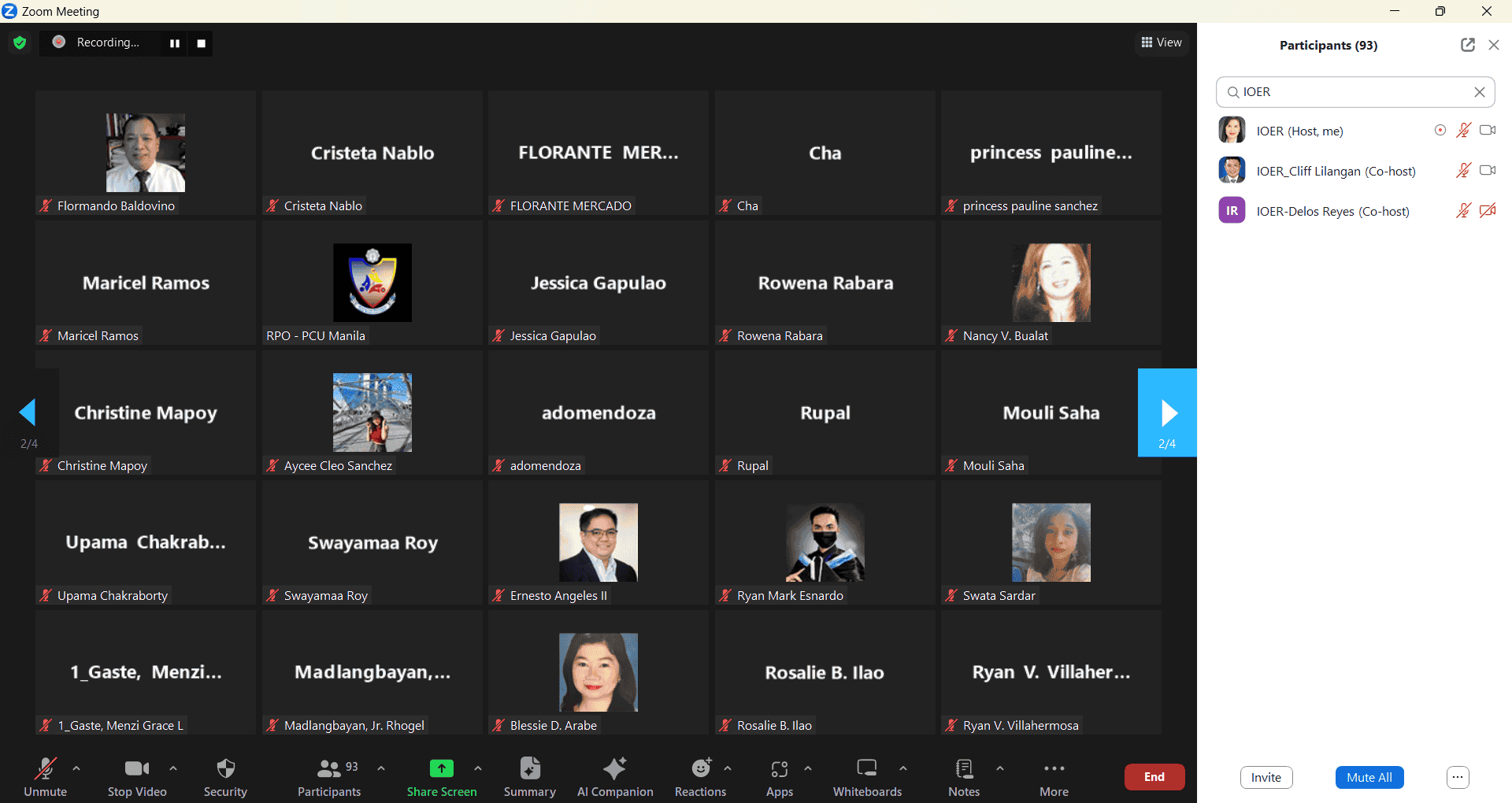Open the Security shield options
The height and width of the screenshot is (803, 1512).
click(x=225, y=776)
